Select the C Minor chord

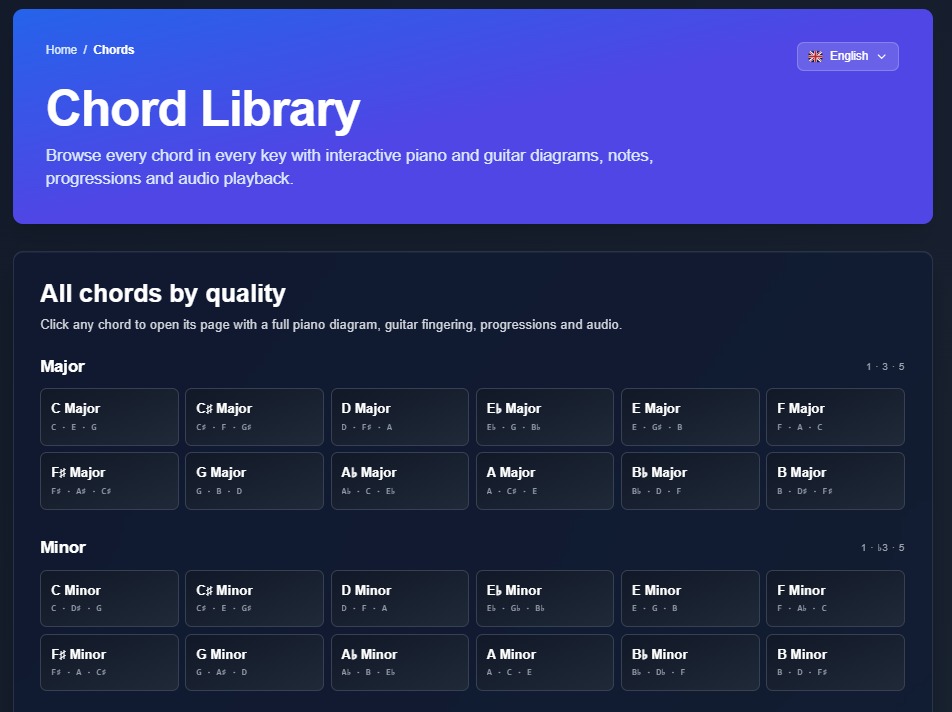point(109,598)
